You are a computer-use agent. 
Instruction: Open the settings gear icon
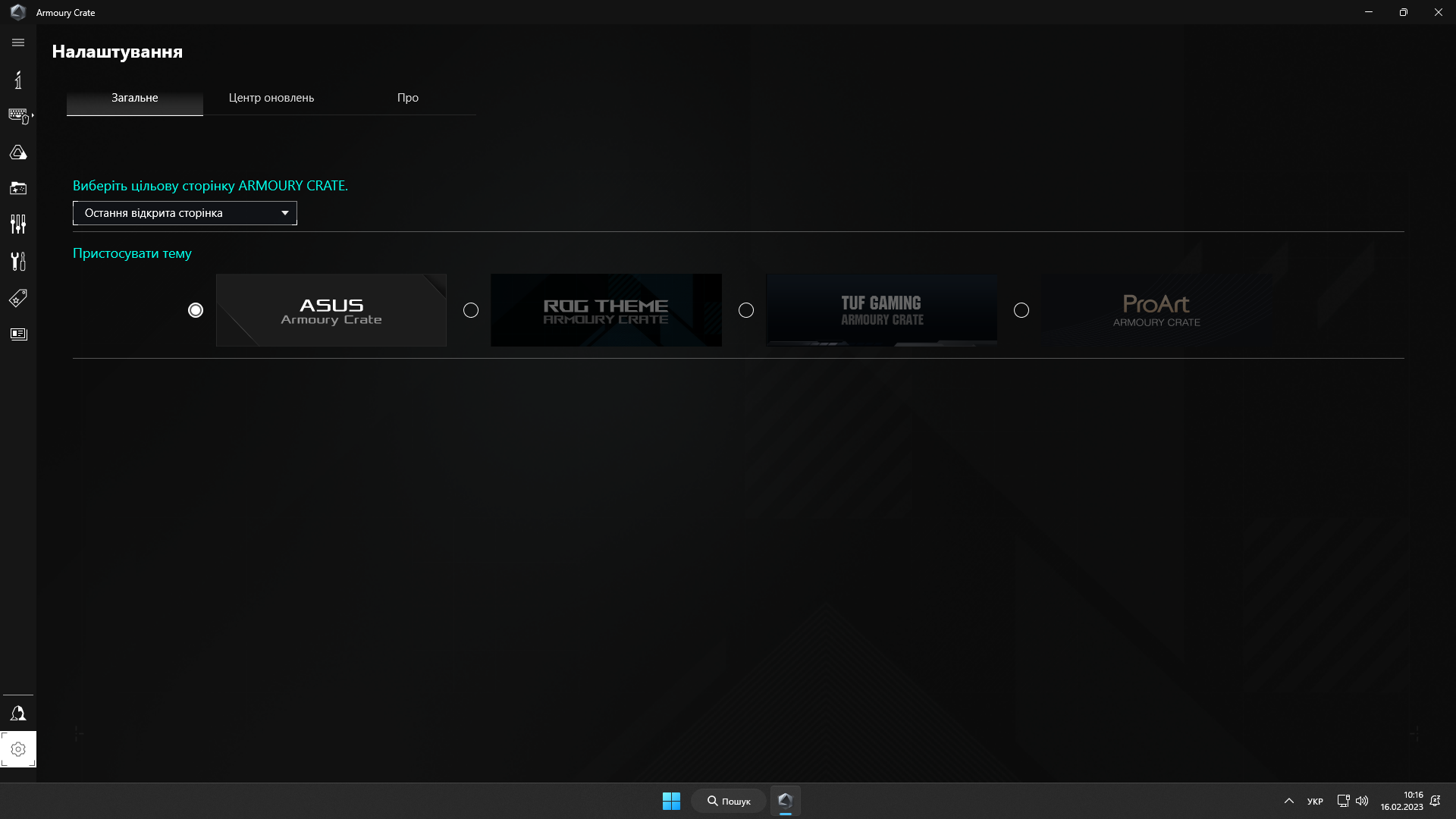point(18,749)
